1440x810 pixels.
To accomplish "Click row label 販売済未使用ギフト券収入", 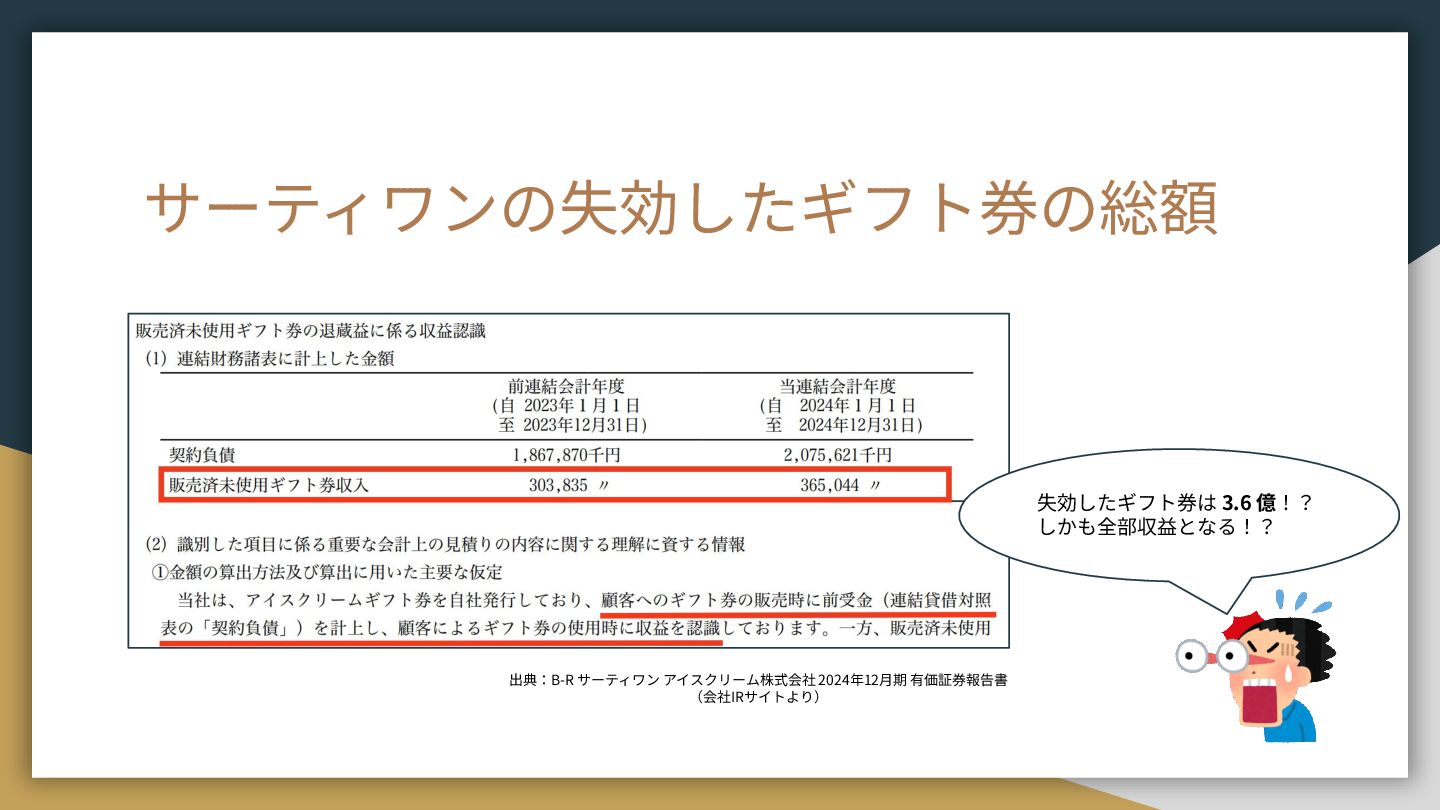I will tap(269, 485).
